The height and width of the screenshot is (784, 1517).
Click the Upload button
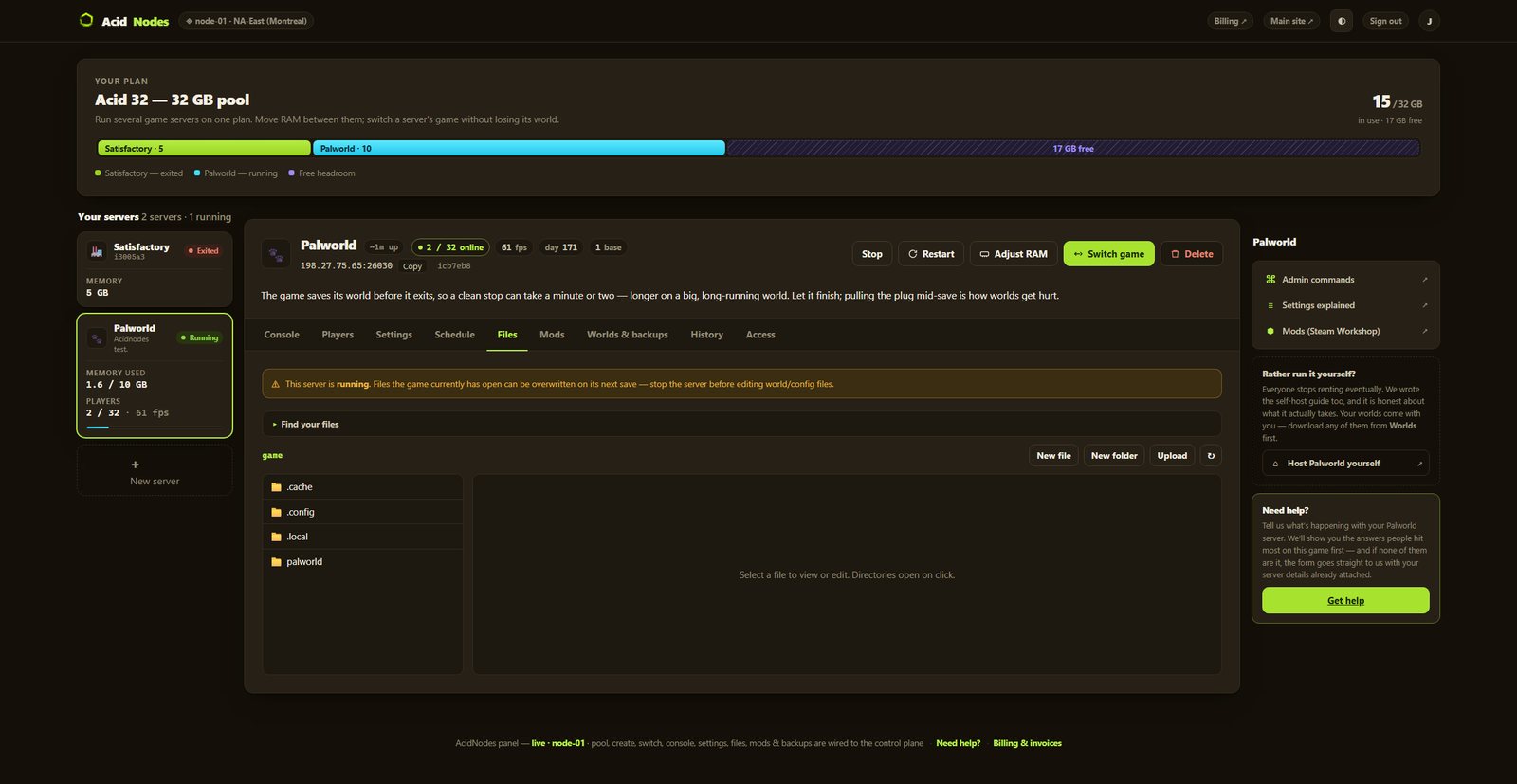tap(1172, 456)
